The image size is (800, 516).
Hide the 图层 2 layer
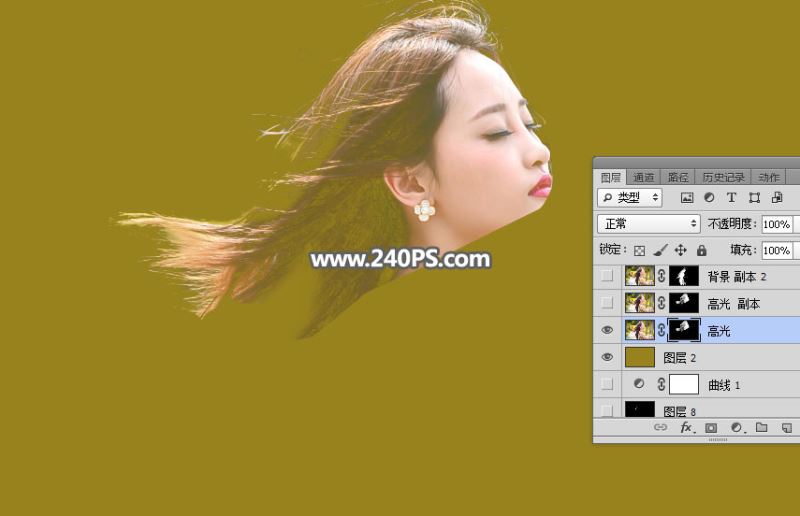(x=607, y=357)
